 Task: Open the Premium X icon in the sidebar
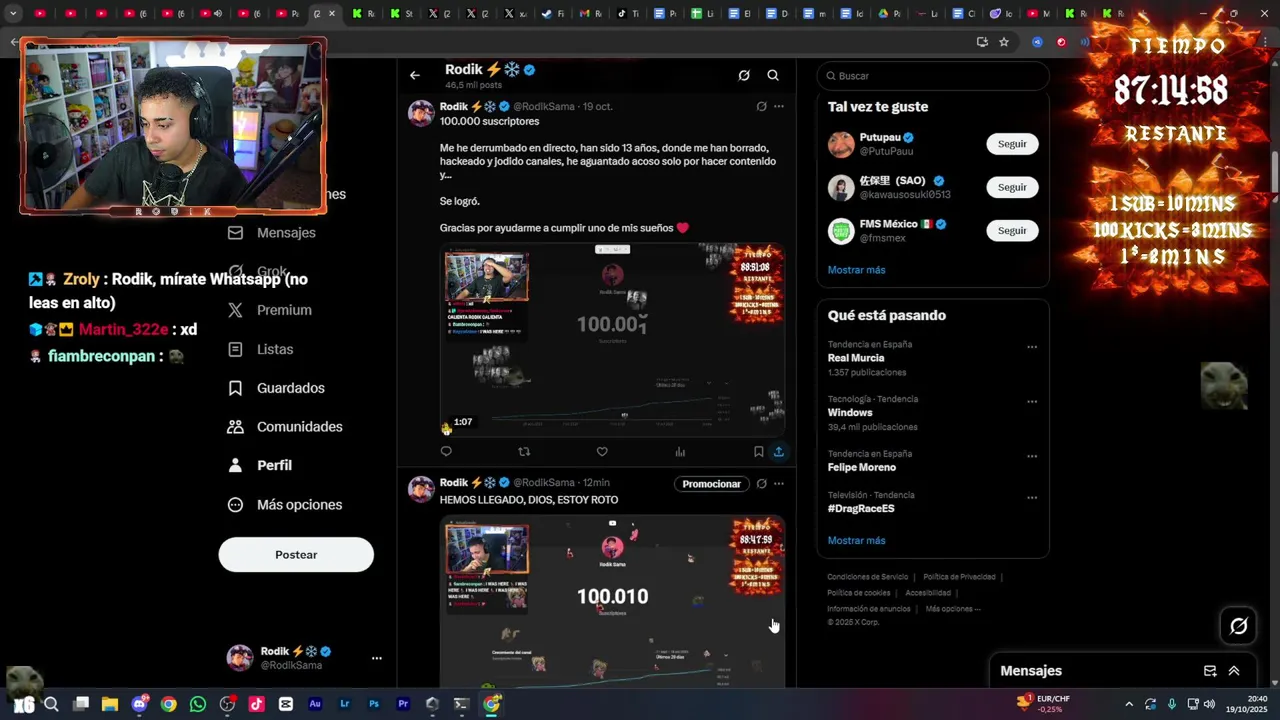pos(235,310)
